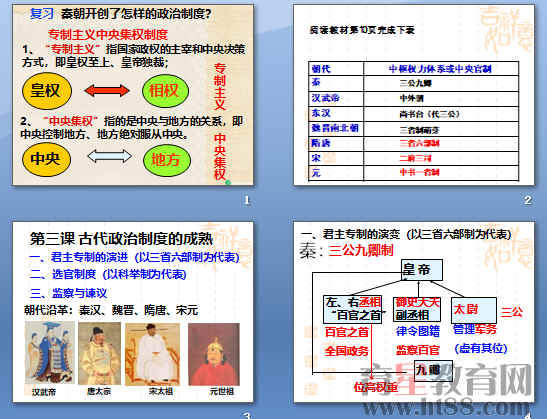The image size is (547, 419).
Task: Click 一、君主专制的演进 outline link
Action: click(134, 257)
